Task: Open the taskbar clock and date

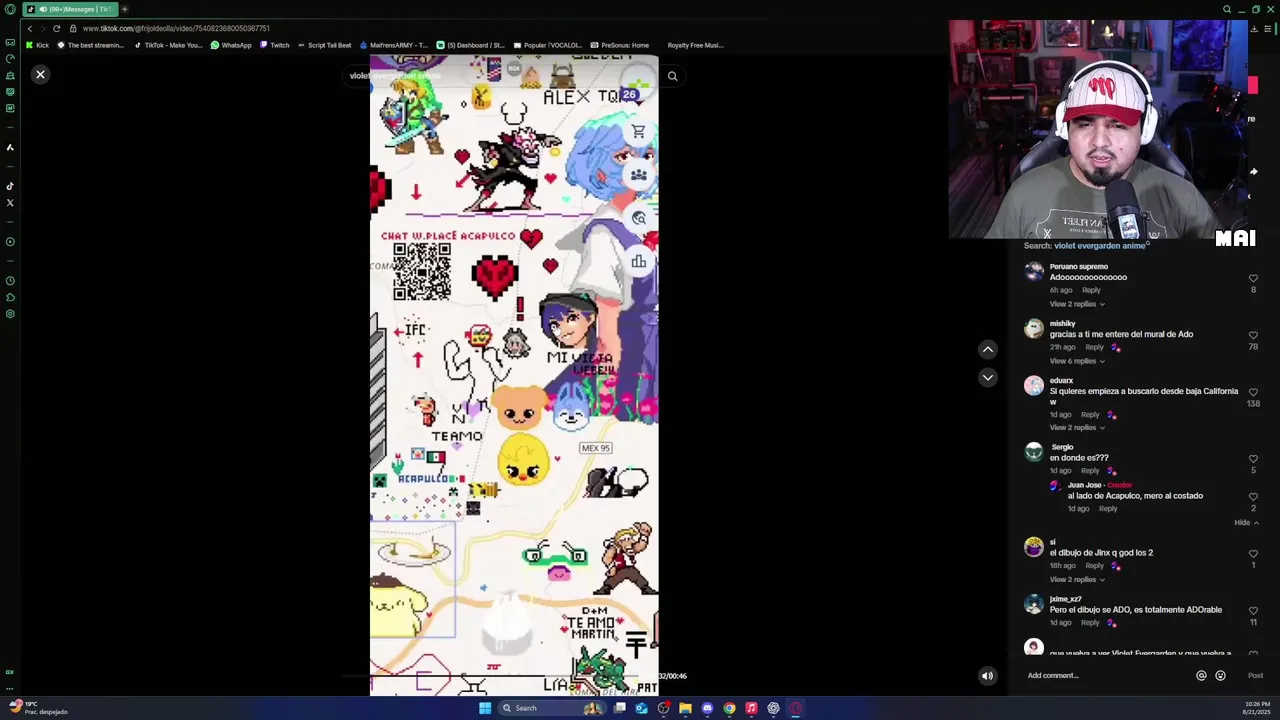Action: (x=1257, y=708)
